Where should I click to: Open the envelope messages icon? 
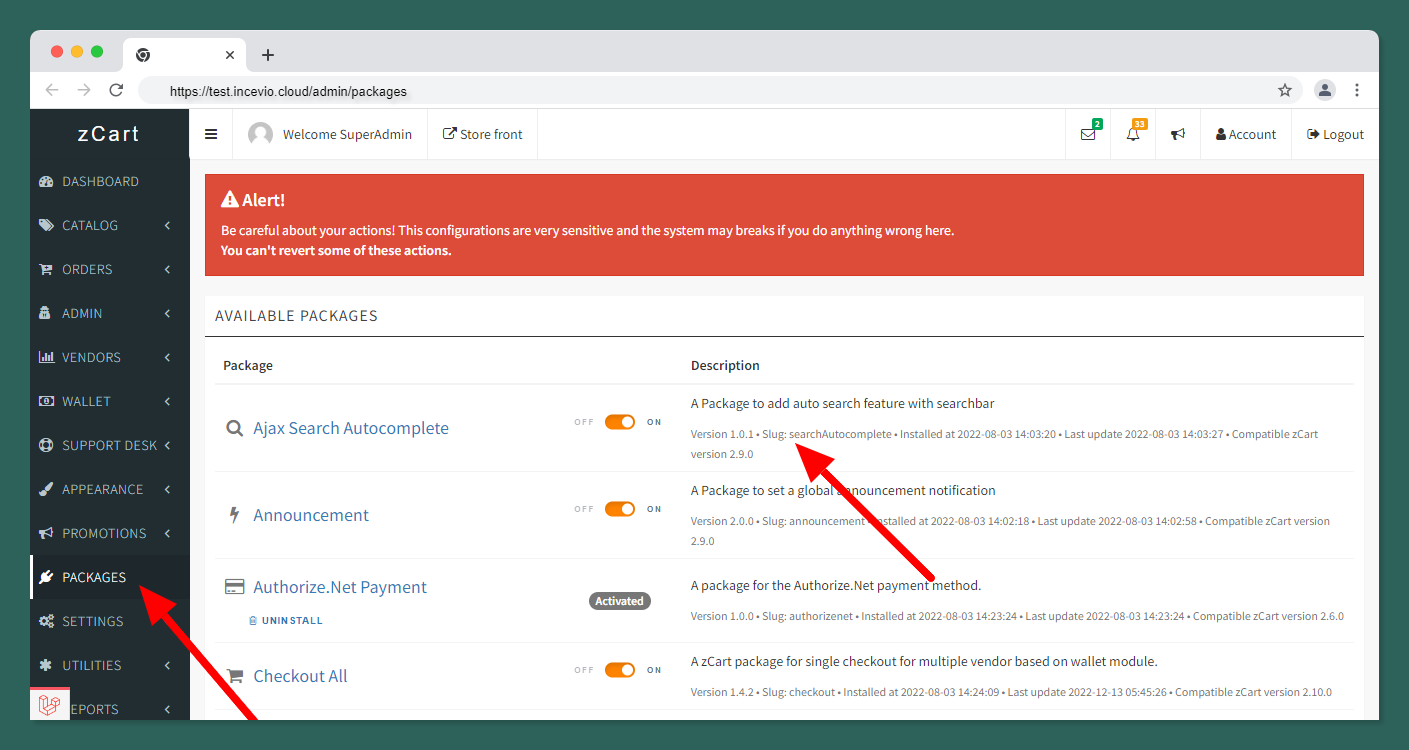pyautogui.click(x=1088, y=134)
